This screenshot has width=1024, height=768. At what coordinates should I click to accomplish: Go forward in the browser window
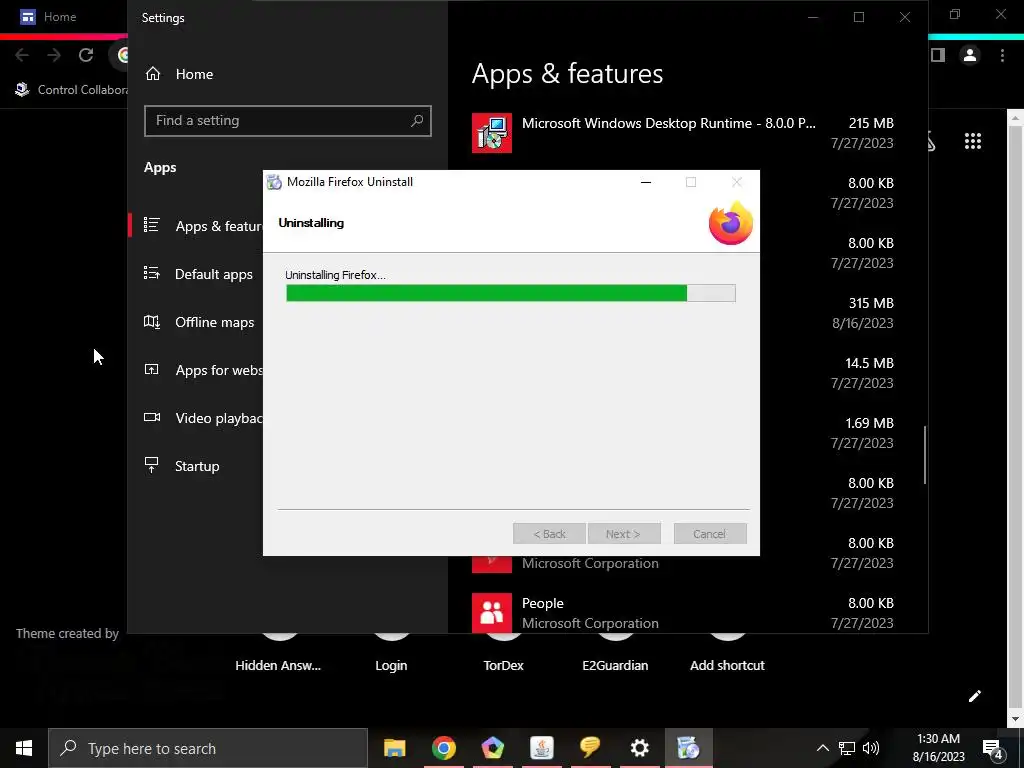(54, 56)
